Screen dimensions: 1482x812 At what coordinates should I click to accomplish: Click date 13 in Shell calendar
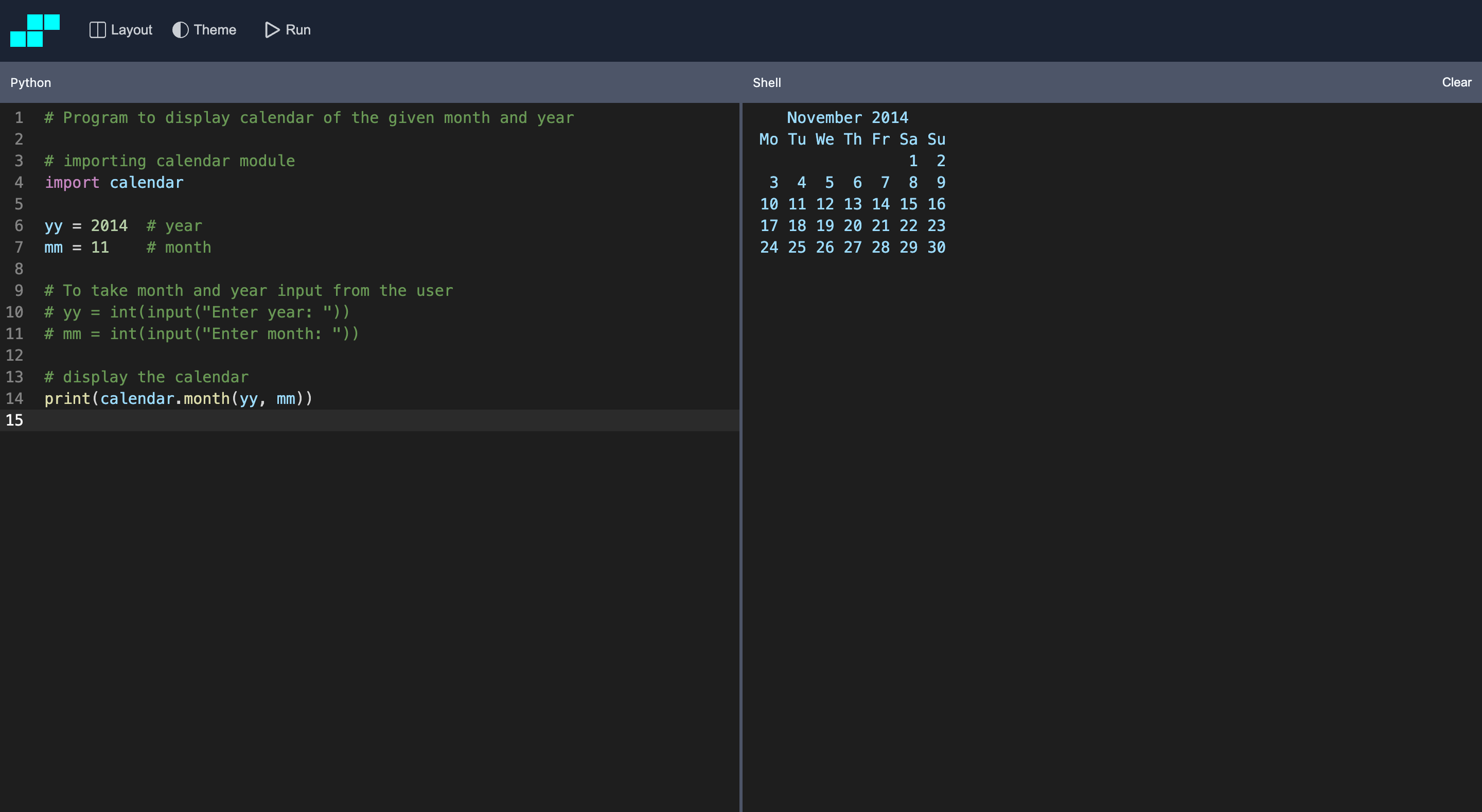pyautogui.click(x=853, y=204)
